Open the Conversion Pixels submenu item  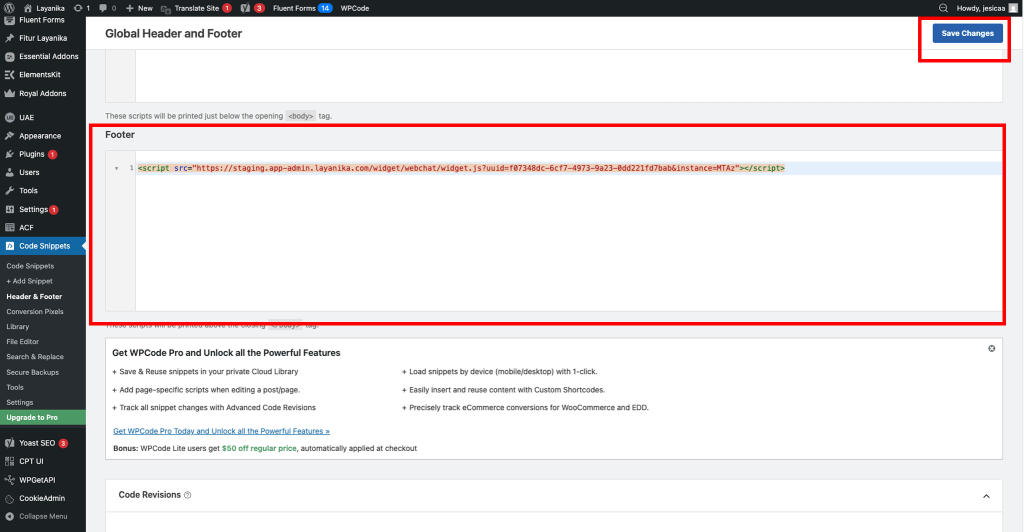pos(35,311)
